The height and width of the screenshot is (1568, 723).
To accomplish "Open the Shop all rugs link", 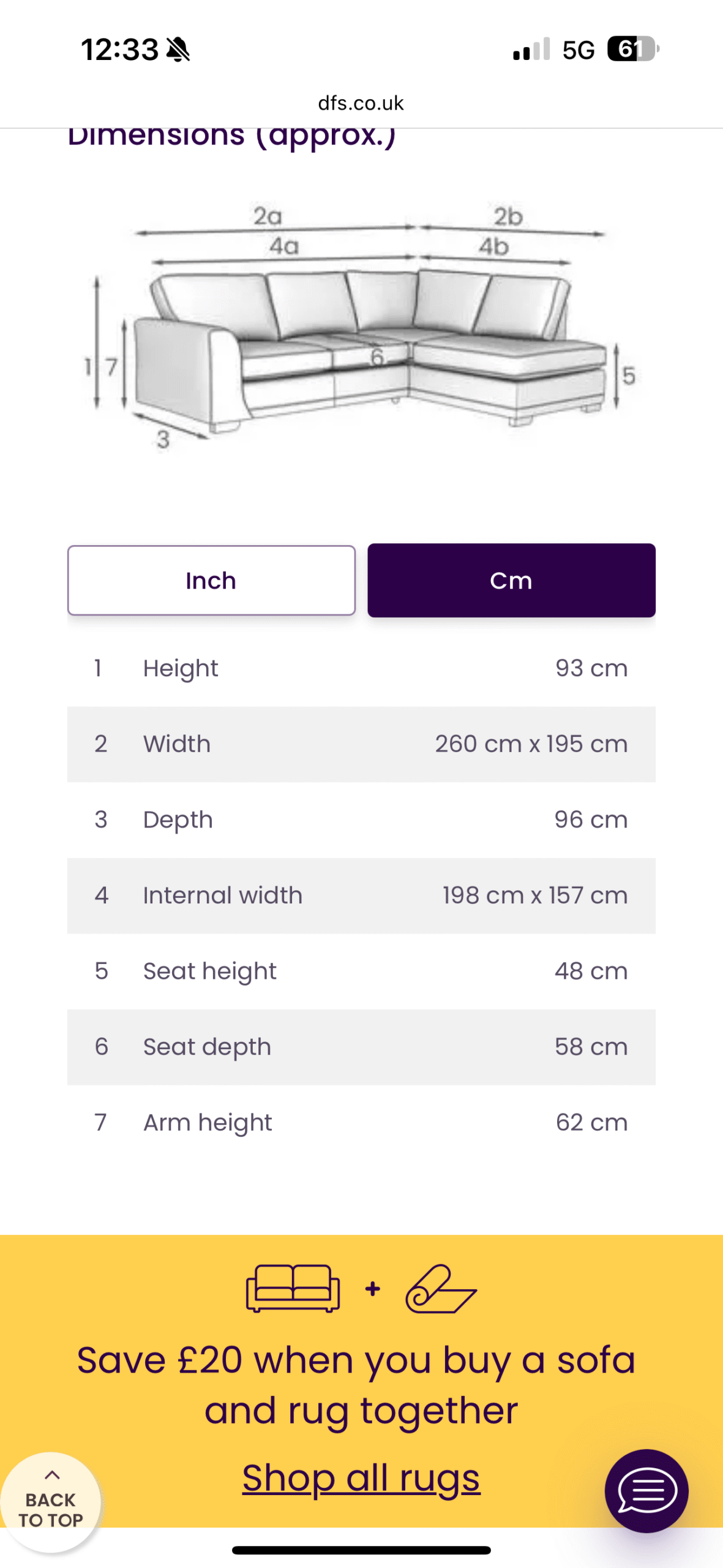I will click(x=361, y=1477).
